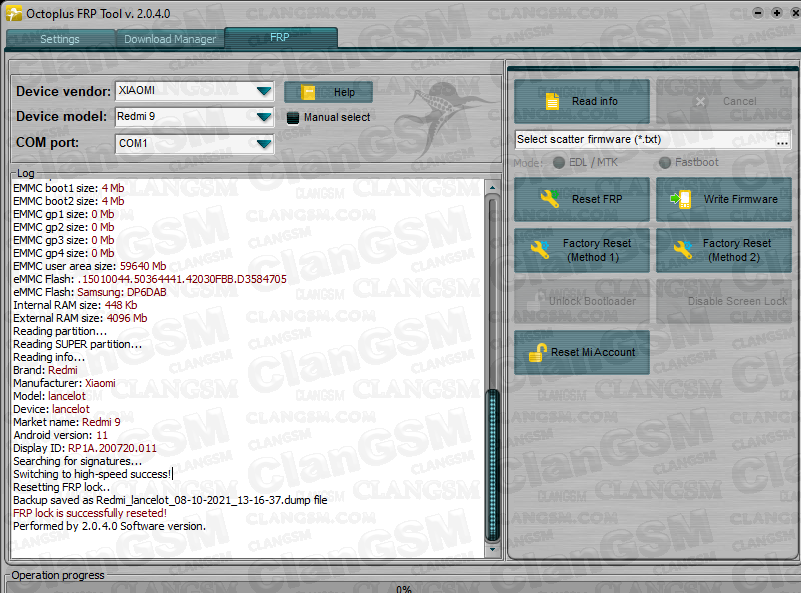Click the 'Switching to high-speed success!' log line
Viewport: 801px width, 593px height.
coord(92,474)
